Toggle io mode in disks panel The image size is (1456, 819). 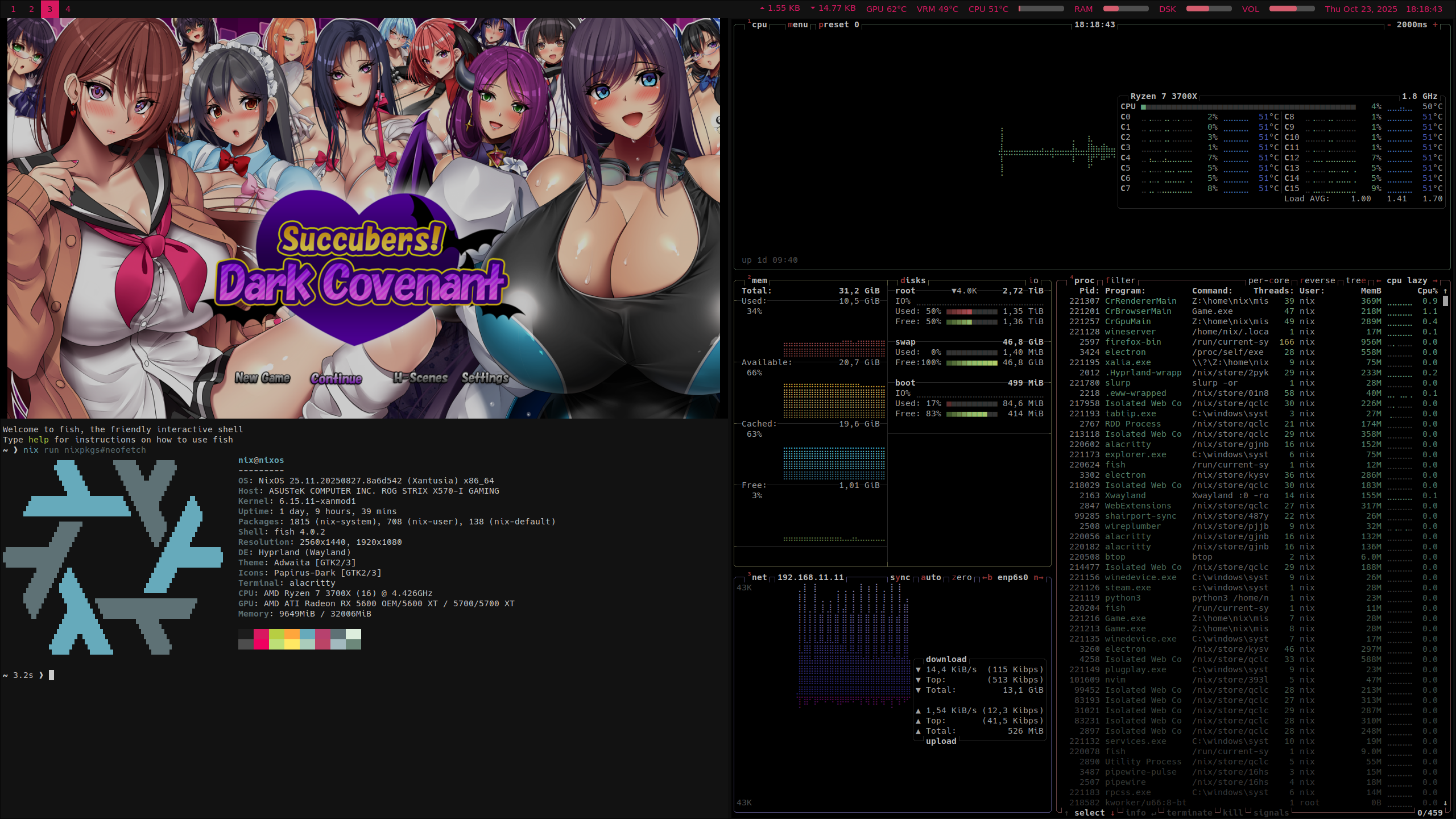click(1033, 280)
